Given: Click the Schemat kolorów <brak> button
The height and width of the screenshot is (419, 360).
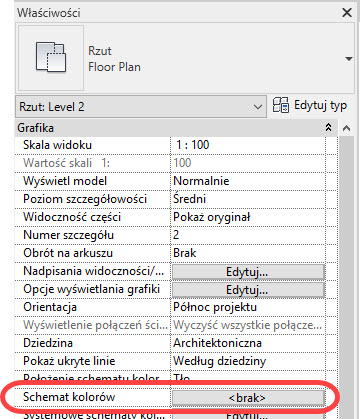Looking at the screenshot, I should [x=248, y=398].
